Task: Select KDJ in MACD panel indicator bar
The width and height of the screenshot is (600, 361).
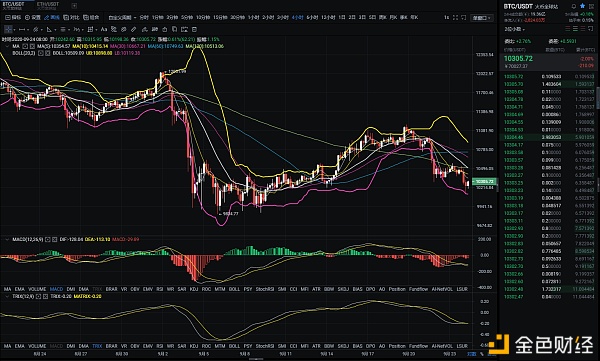Action: pos(194,289)
